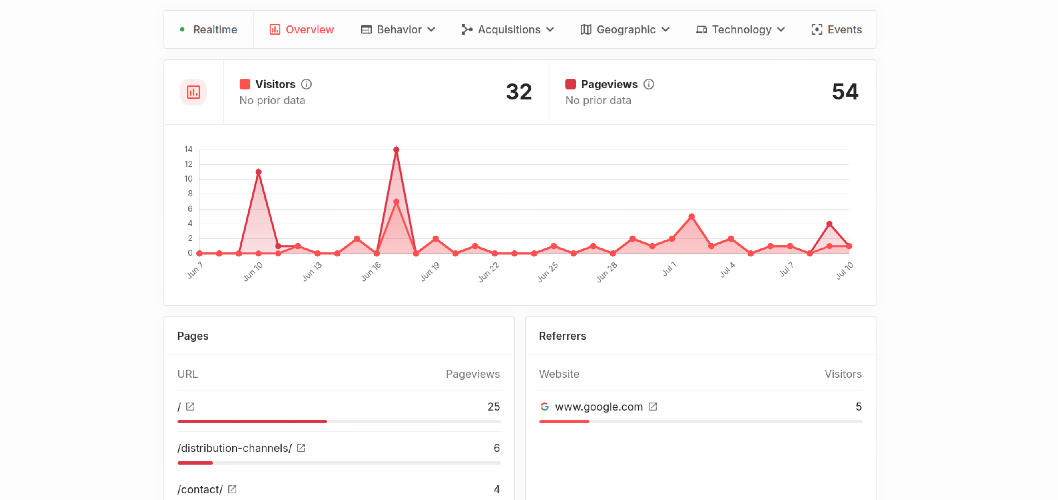Click the URL column header

(x=188, y=374)
